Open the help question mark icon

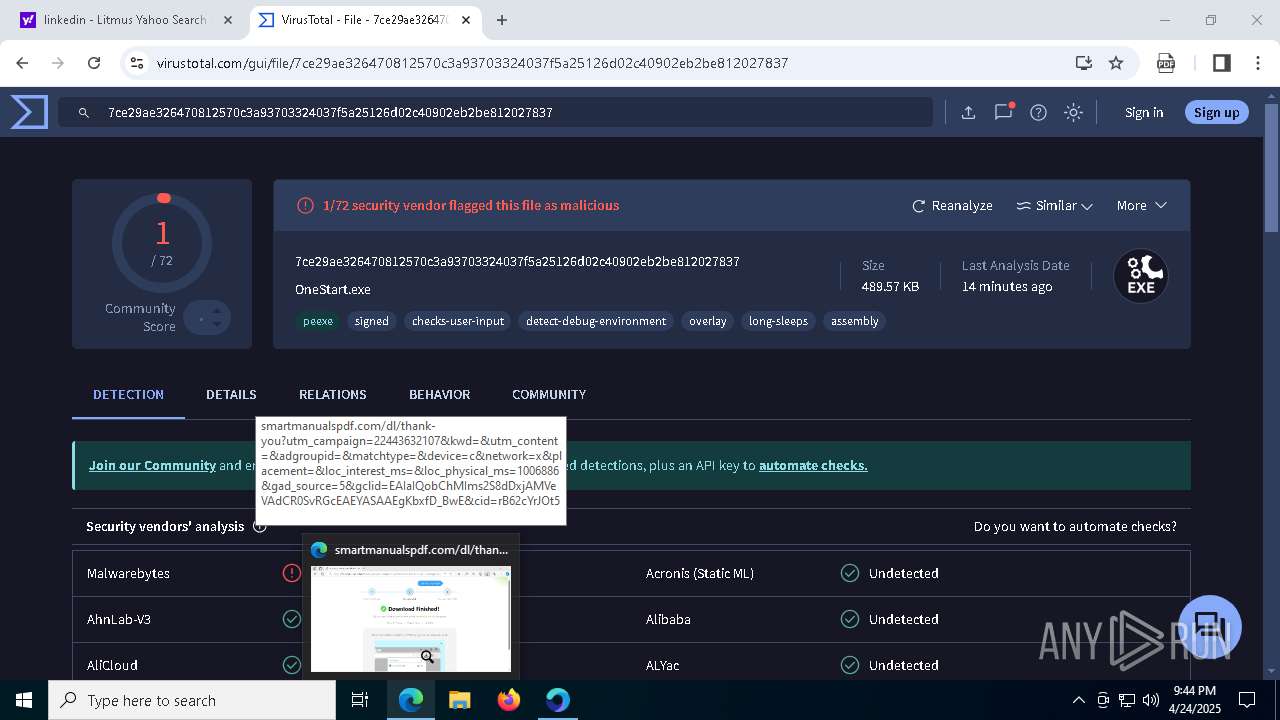coord(1038,113)
